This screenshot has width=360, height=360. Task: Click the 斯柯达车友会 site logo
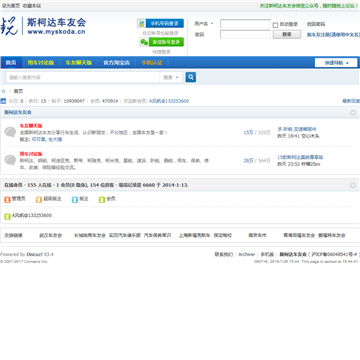43,25
